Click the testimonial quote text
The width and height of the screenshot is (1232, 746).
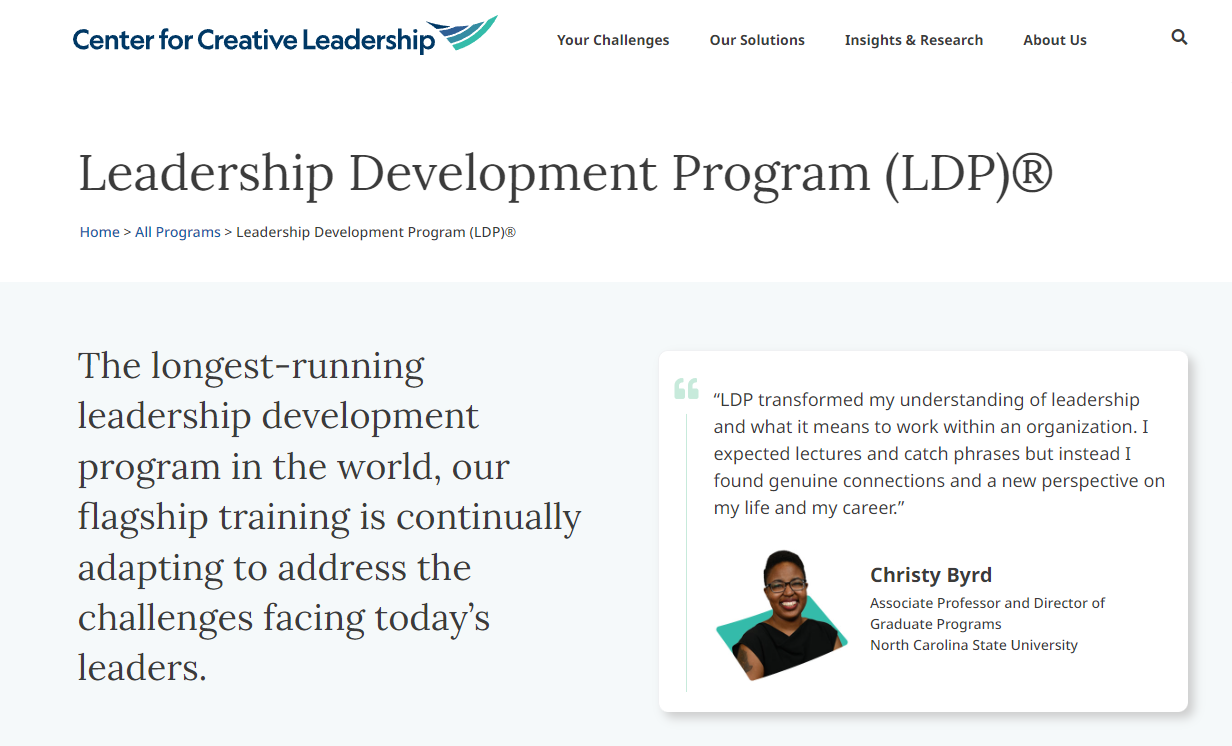point(938,452)
